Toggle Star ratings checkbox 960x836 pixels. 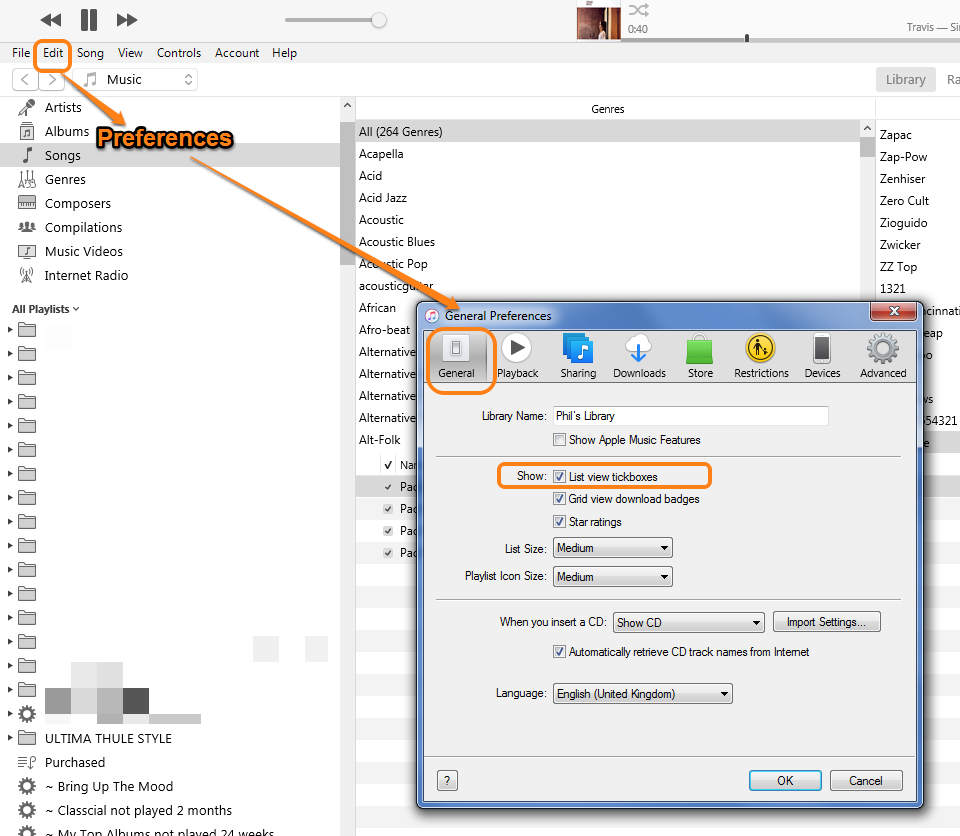click(559, 522)
